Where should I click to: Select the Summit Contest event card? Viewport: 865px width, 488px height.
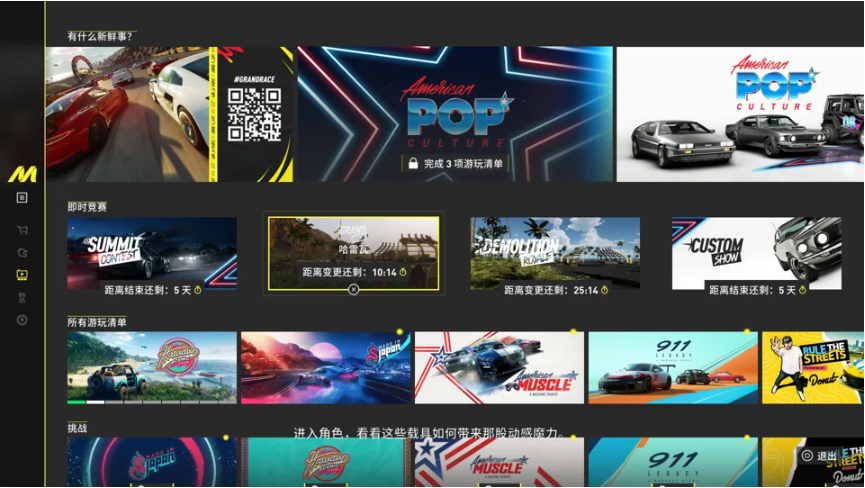(x=152, y=254)
